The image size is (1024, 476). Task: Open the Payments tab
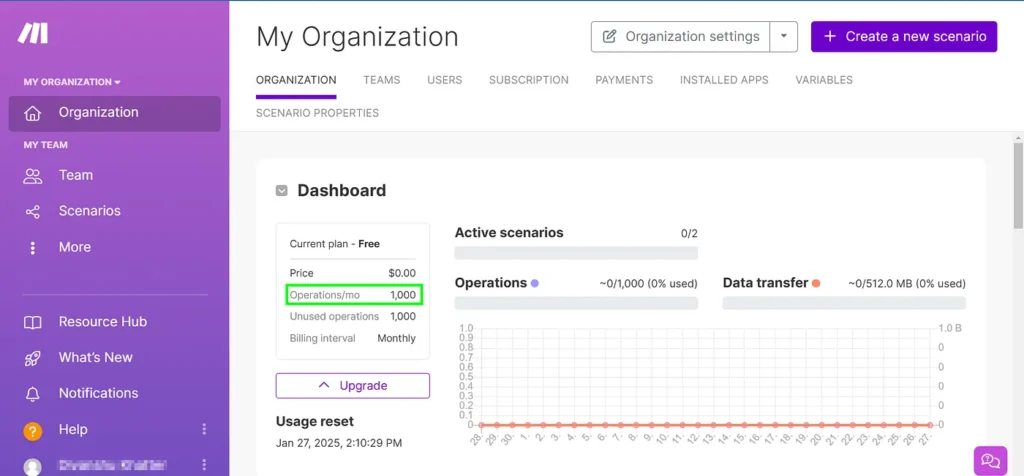624,80
